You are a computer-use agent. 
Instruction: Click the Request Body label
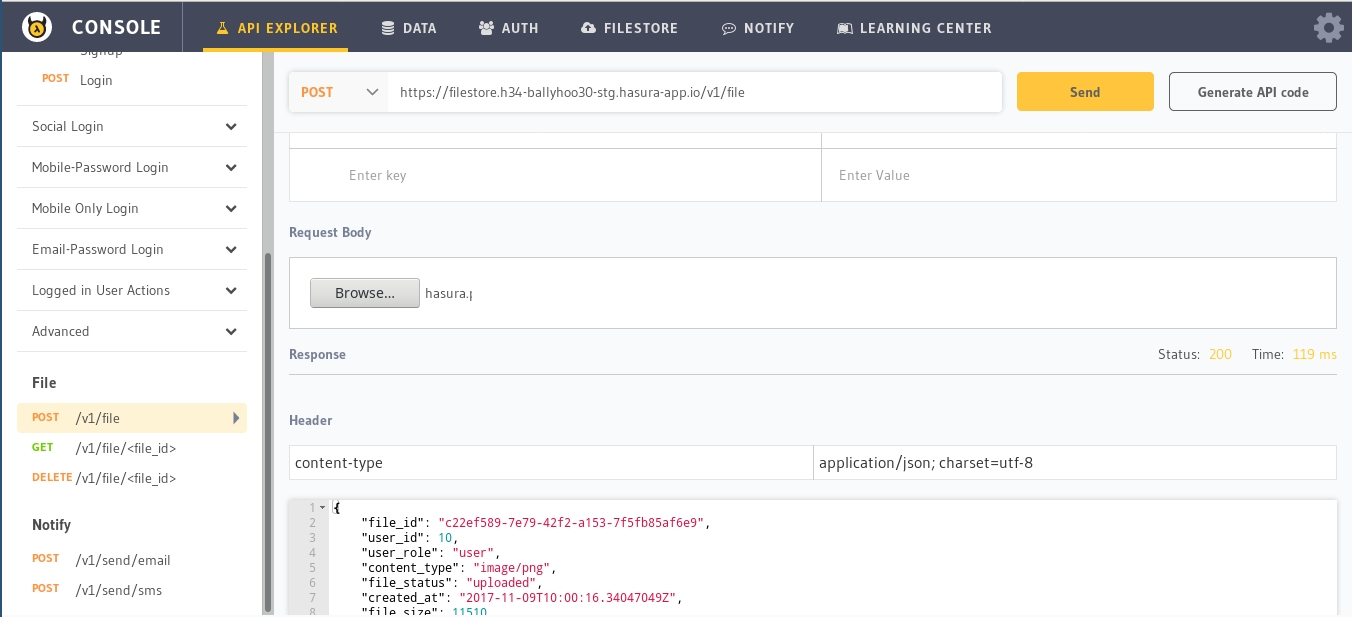[330, 232]
